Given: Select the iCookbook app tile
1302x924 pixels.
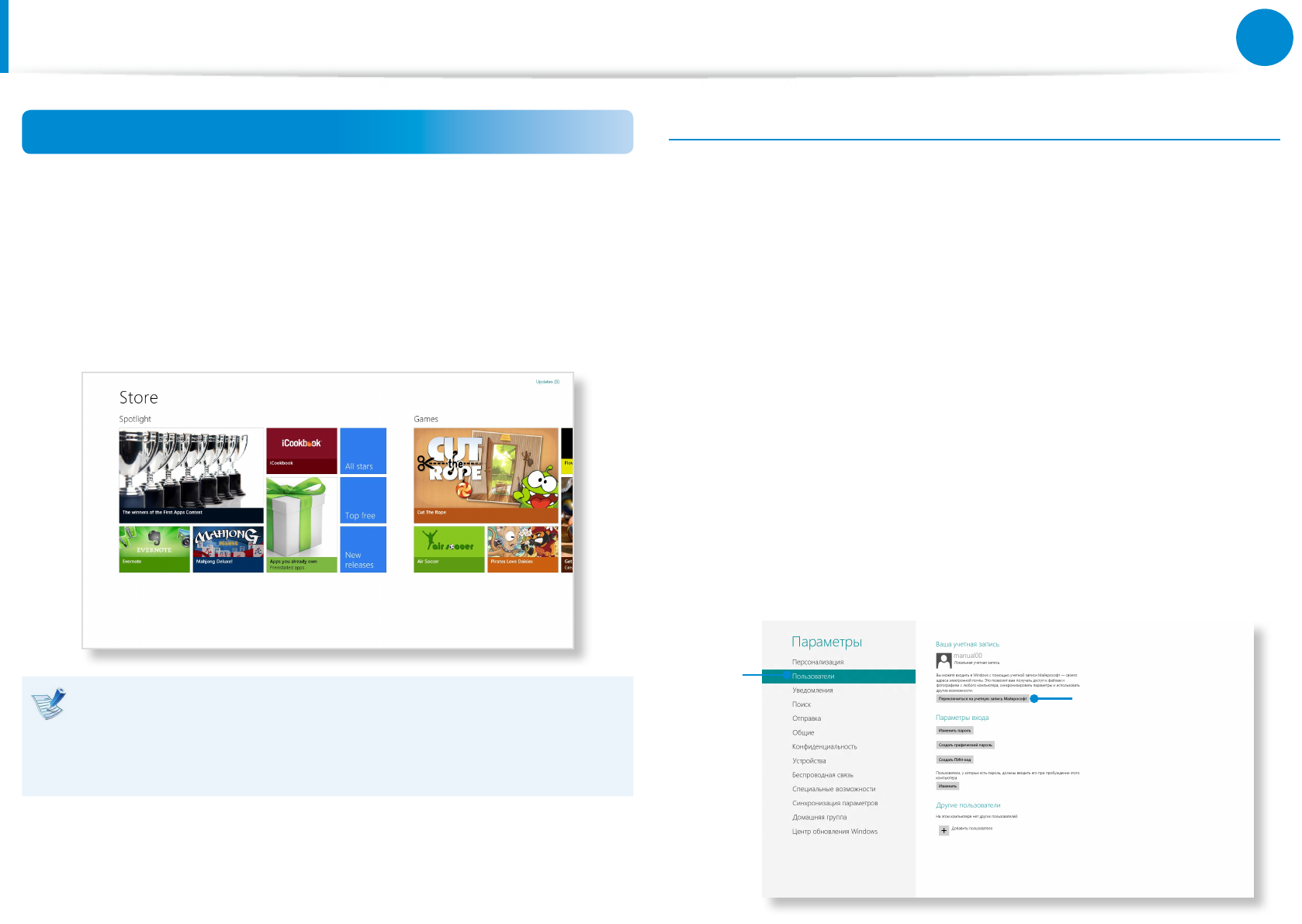Looking at the screenshot, I should point(302,451).
